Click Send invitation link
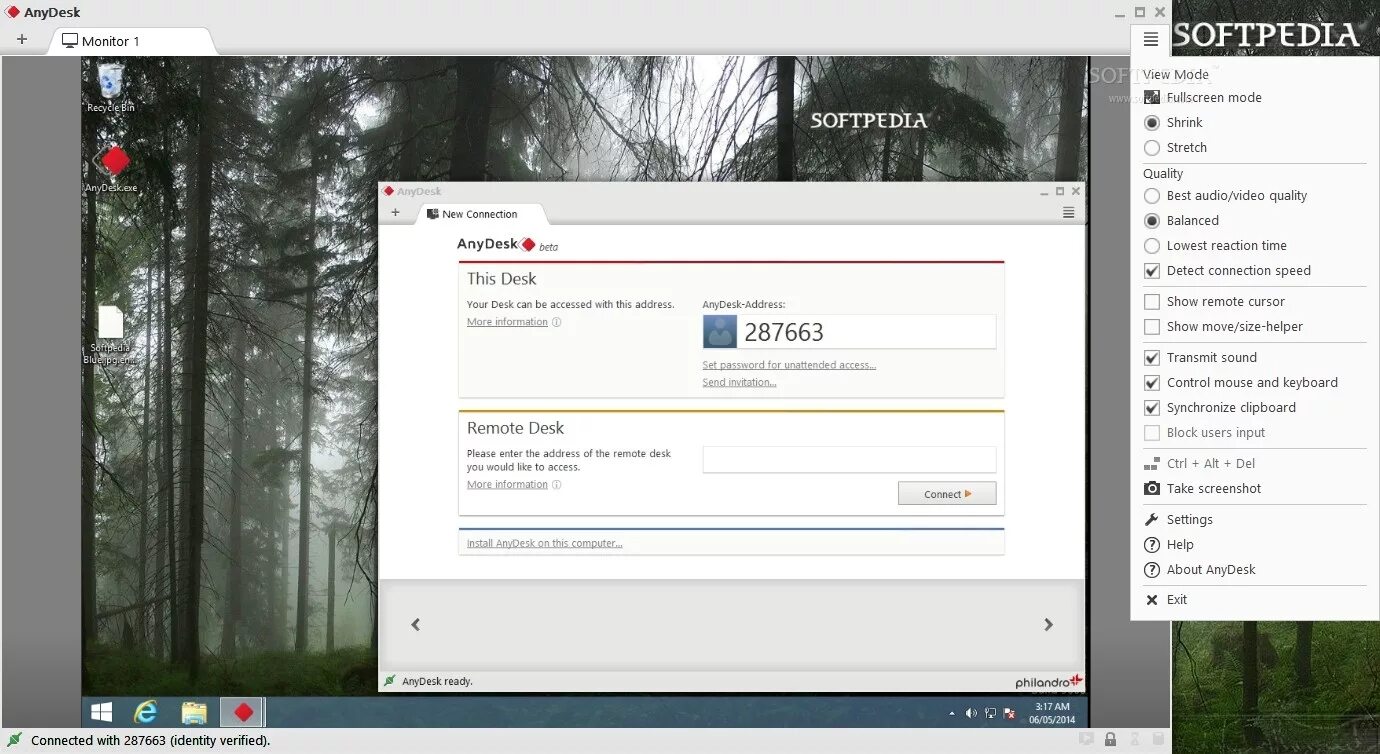The image size is (1380, 754). pos(739,382)
